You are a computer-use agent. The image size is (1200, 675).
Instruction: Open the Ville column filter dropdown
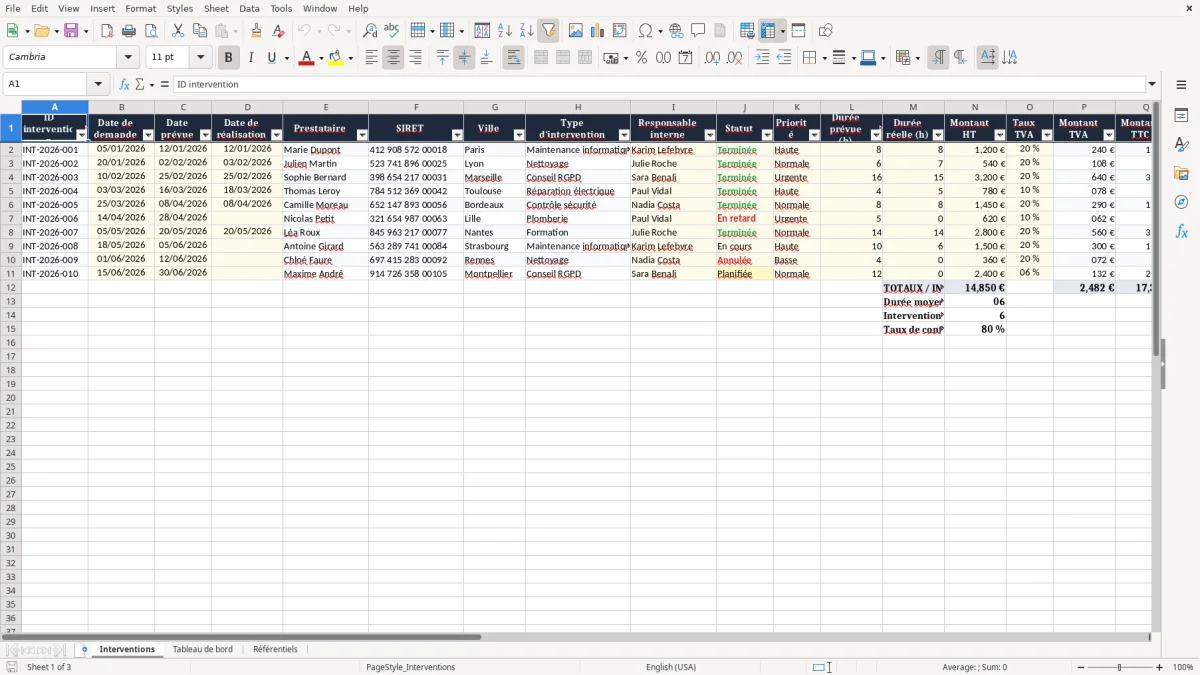pyautogui.click(x=518, y=135)
